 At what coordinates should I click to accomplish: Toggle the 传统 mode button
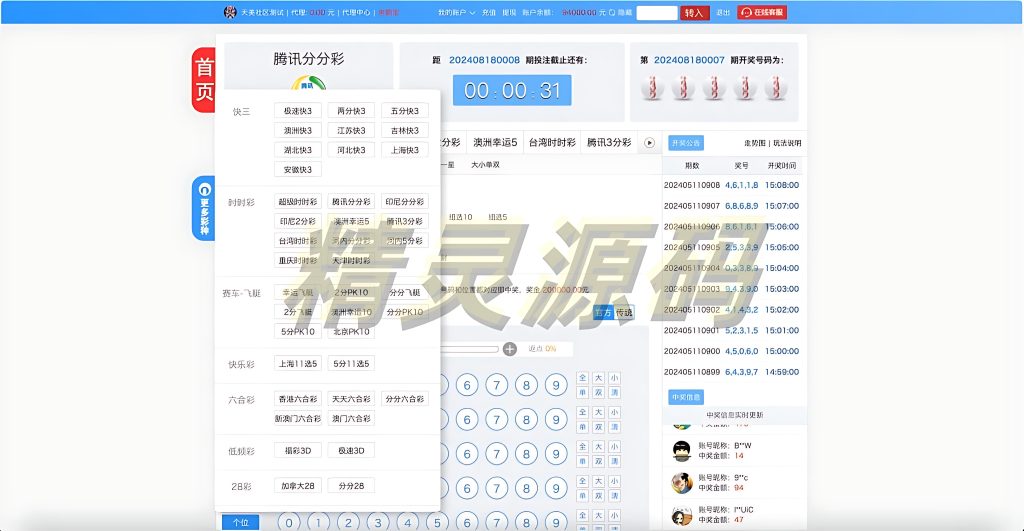624,312
